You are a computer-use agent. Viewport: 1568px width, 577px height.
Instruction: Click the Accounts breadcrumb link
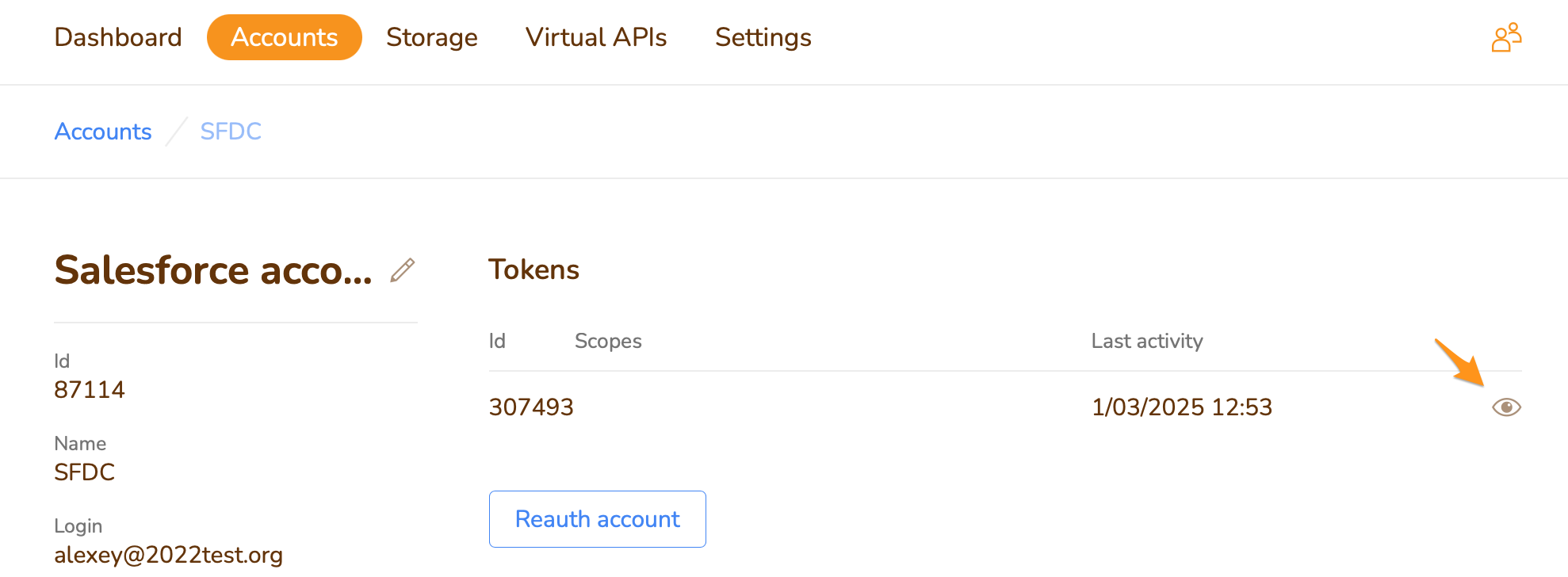pos(103,132)
